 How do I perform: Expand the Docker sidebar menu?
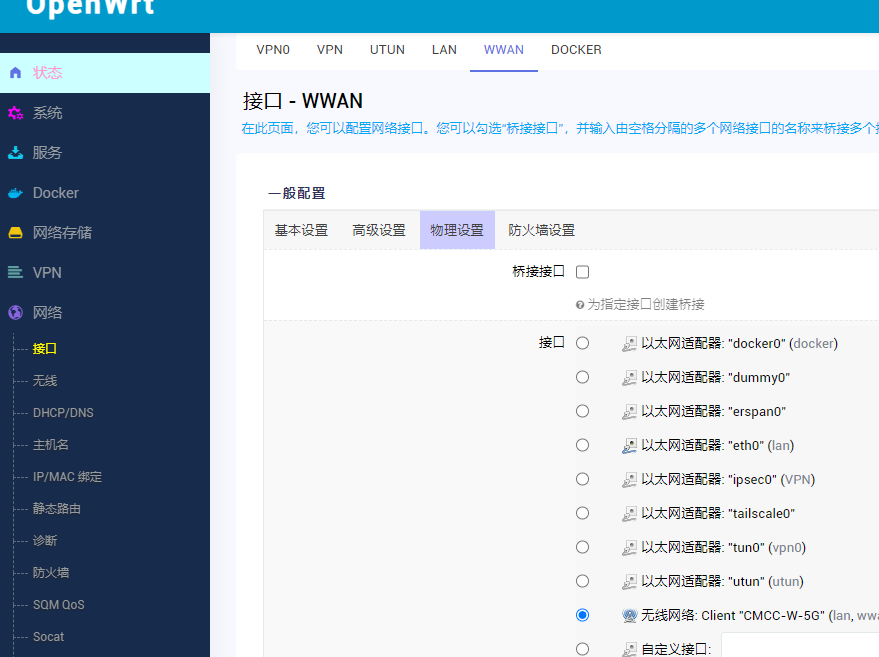(105, 193)
